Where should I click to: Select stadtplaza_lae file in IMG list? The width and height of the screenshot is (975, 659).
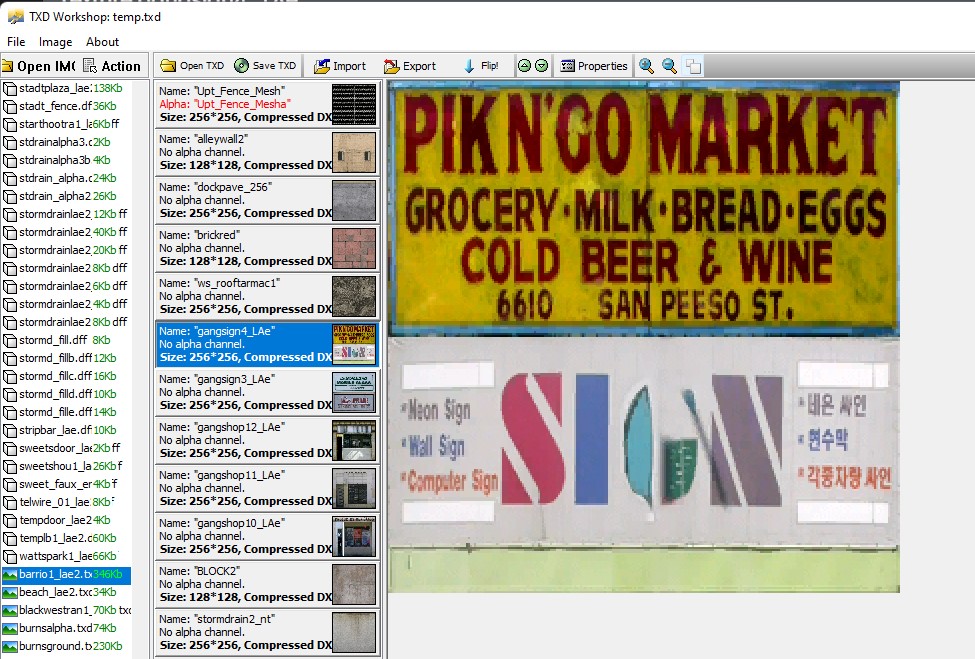(x=66, y=88)
